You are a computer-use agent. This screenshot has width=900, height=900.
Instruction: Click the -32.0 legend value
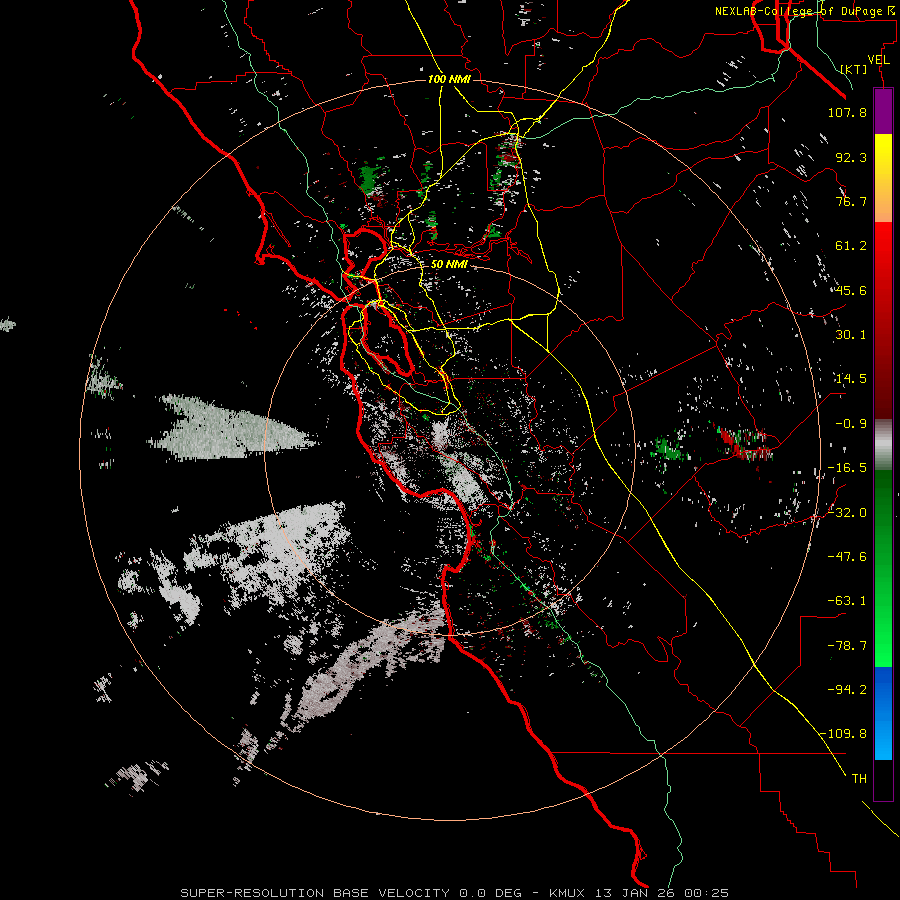point(847,513)
